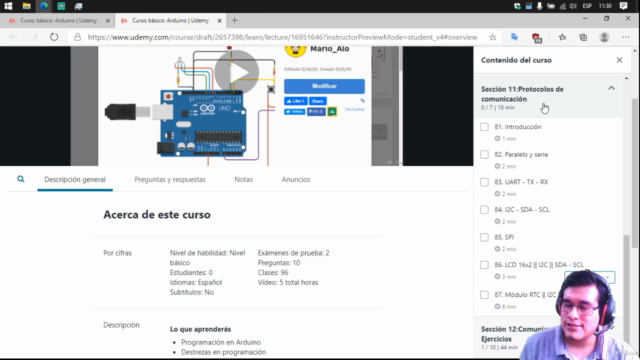This screenshot has height=360, width=640.
Task: Check lecture 82 Paralelo y serie
Action: pyautogui.click(x=484, y=154)
